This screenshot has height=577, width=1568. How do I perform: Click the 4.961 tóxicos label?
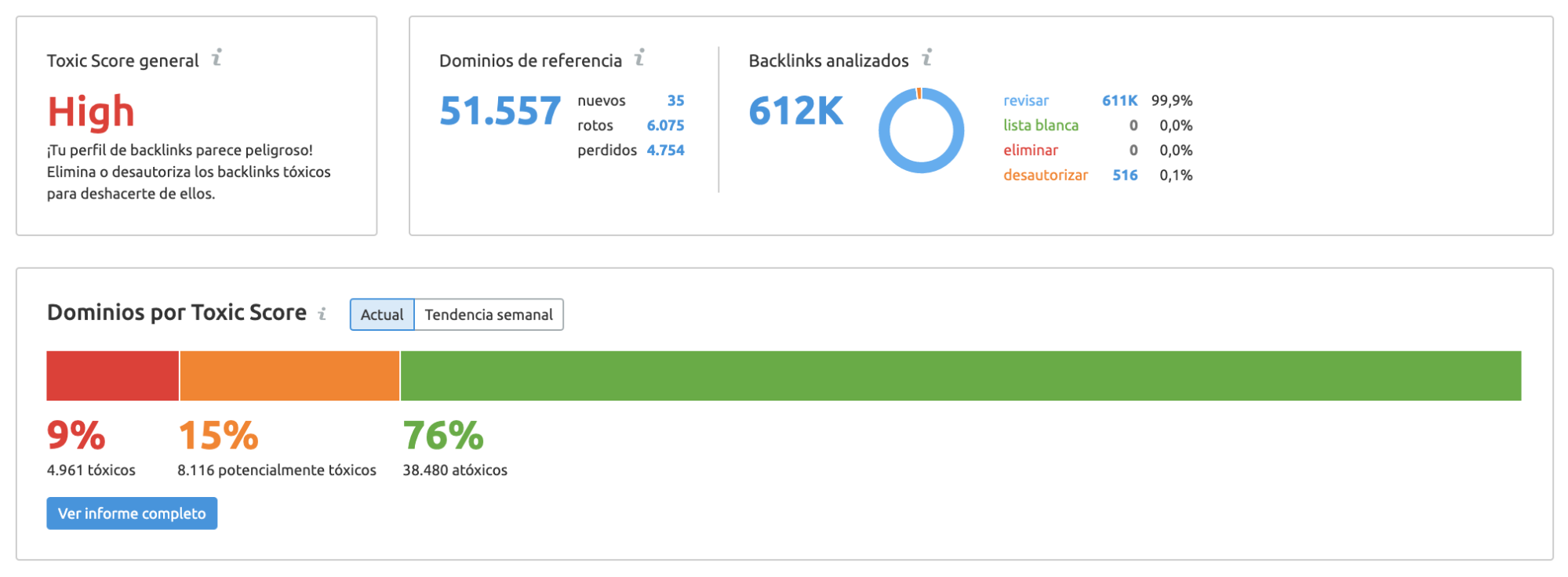[91, 470]
